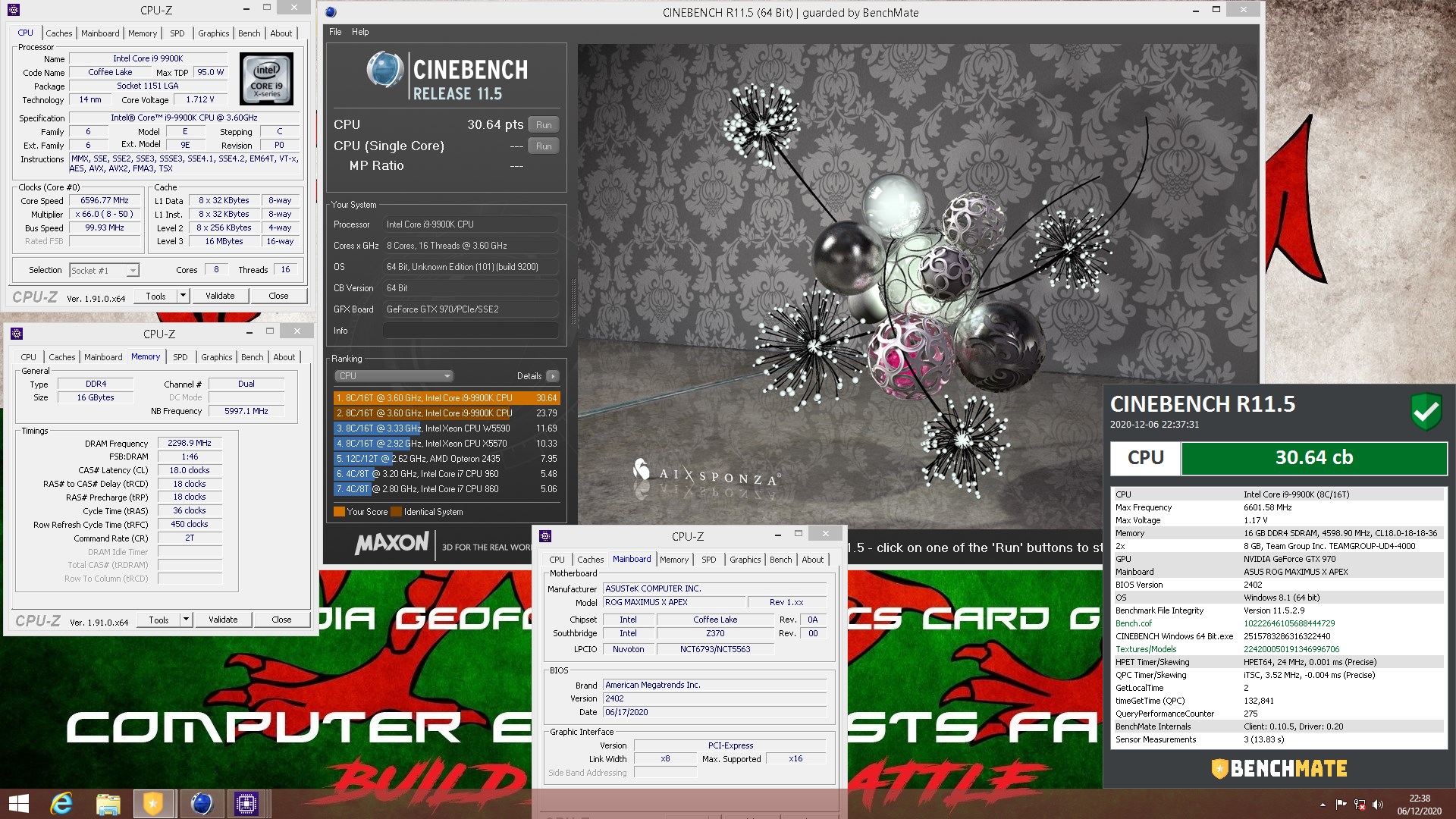The image size is (1456, 819).
Task: Click the green 30.64 cb score bar
Action: (1314, 458)
